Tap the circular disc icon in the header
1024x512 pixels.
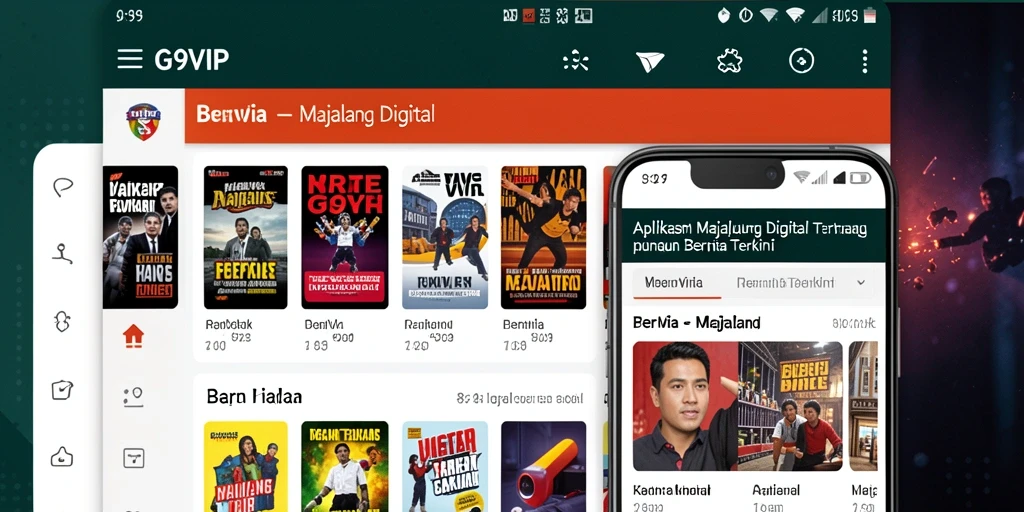pyautogui.click(x=801, y=61)
